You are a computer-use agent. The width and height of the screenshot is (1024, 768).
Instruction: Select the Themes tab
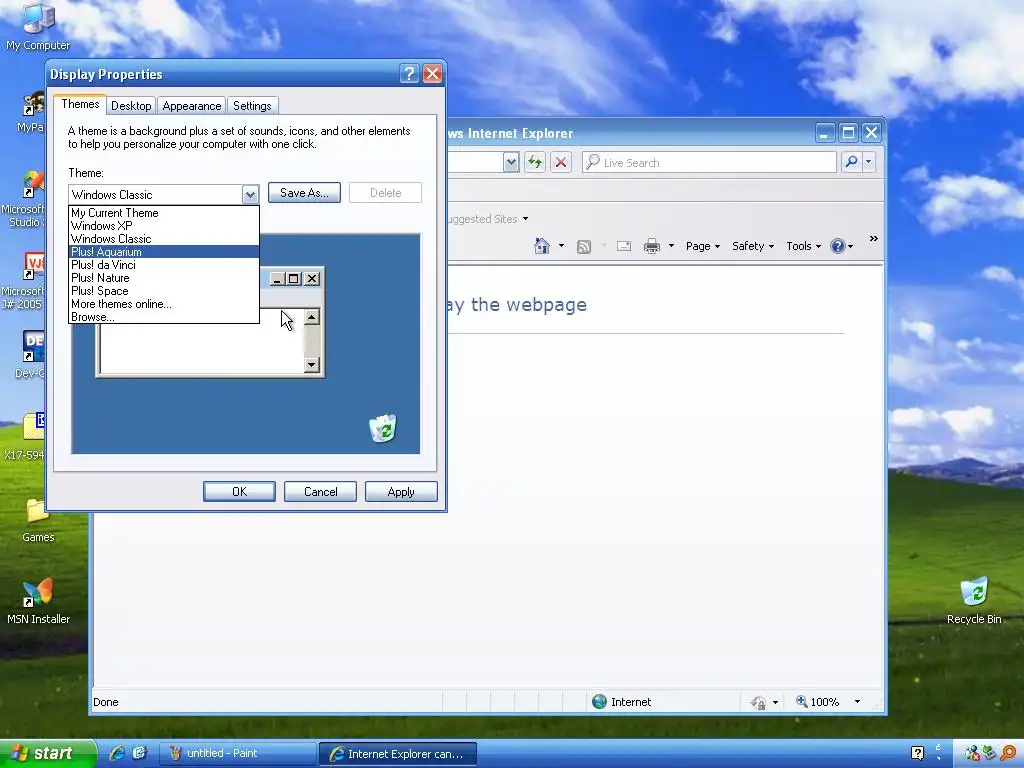[80, 104]
